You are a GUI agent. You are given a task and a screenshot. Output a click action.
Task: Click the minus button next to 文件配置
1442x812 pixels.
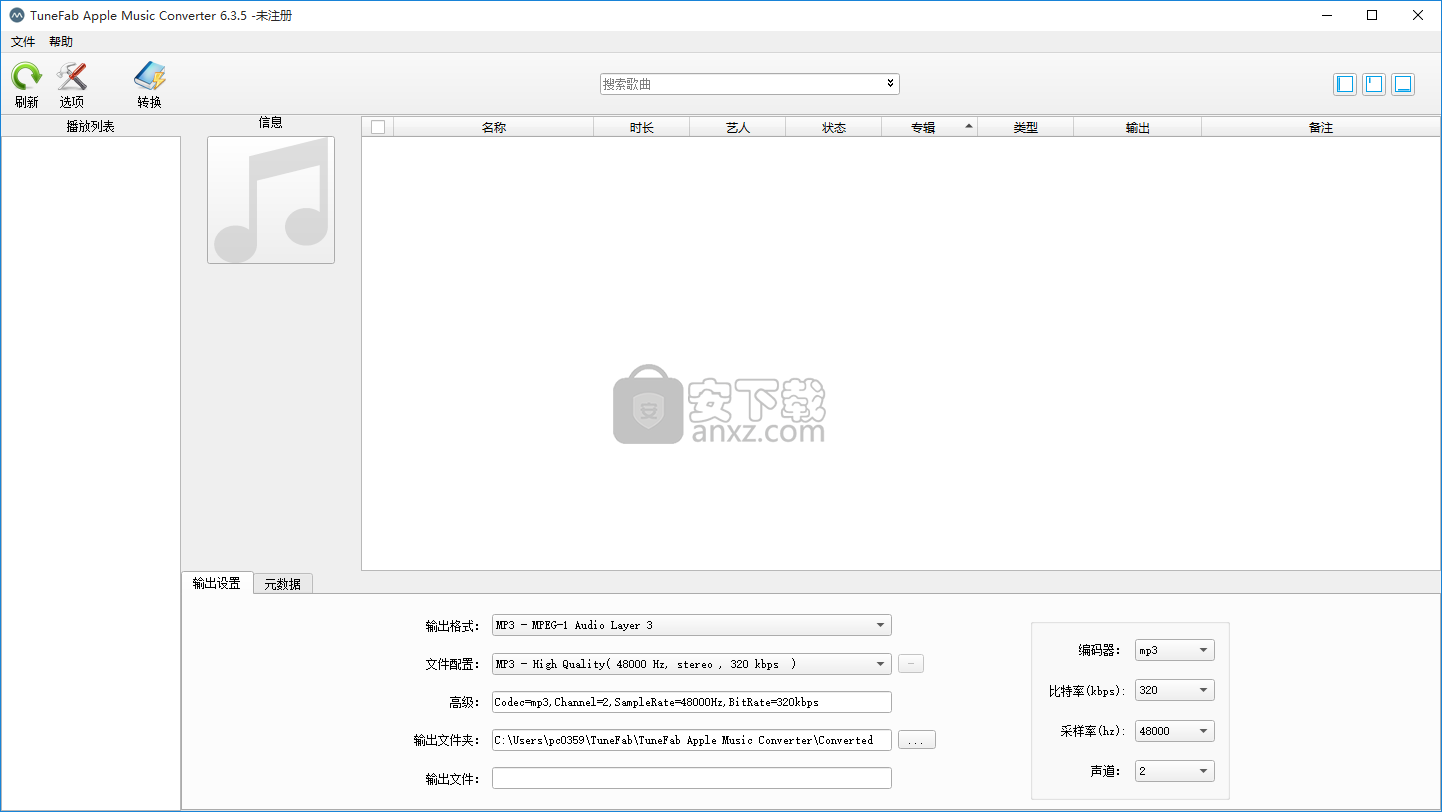pos(911,663)
